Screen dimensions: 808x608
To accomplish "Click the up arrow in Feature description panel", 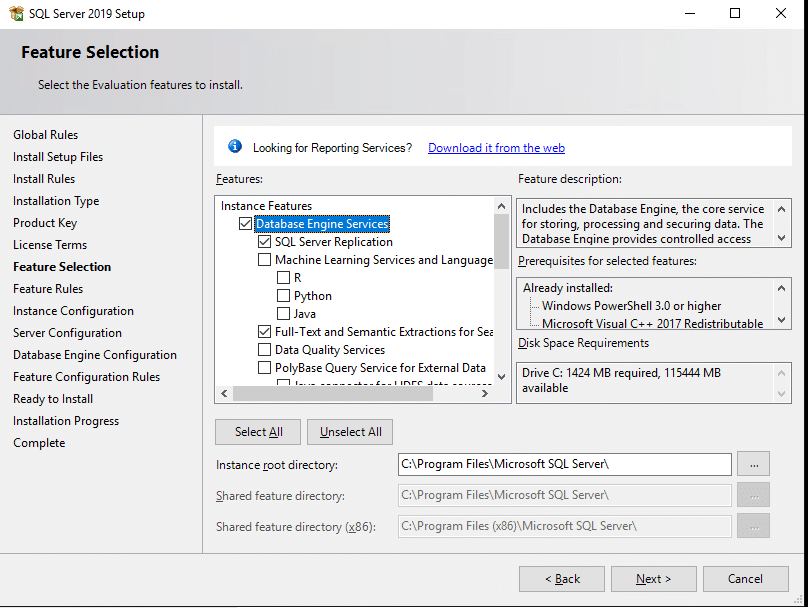I will tap(783, 208).
